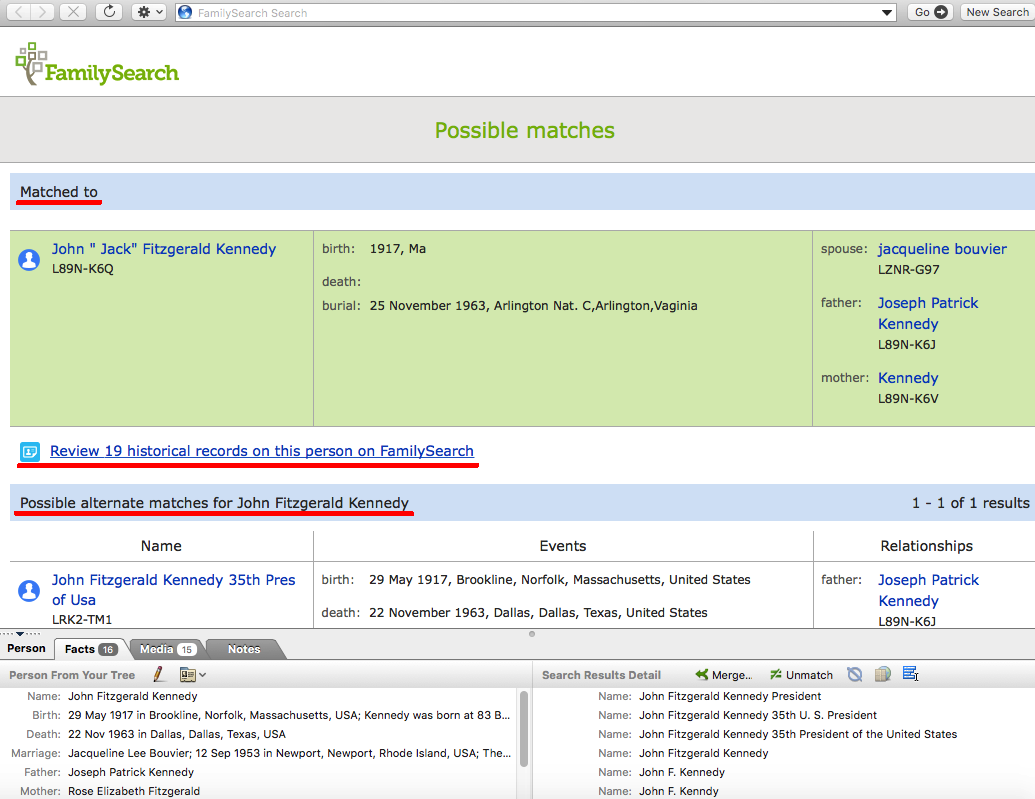Switch to the Facts tab
This screenshot has width=1035, height=799.
(x=90, y=649)
